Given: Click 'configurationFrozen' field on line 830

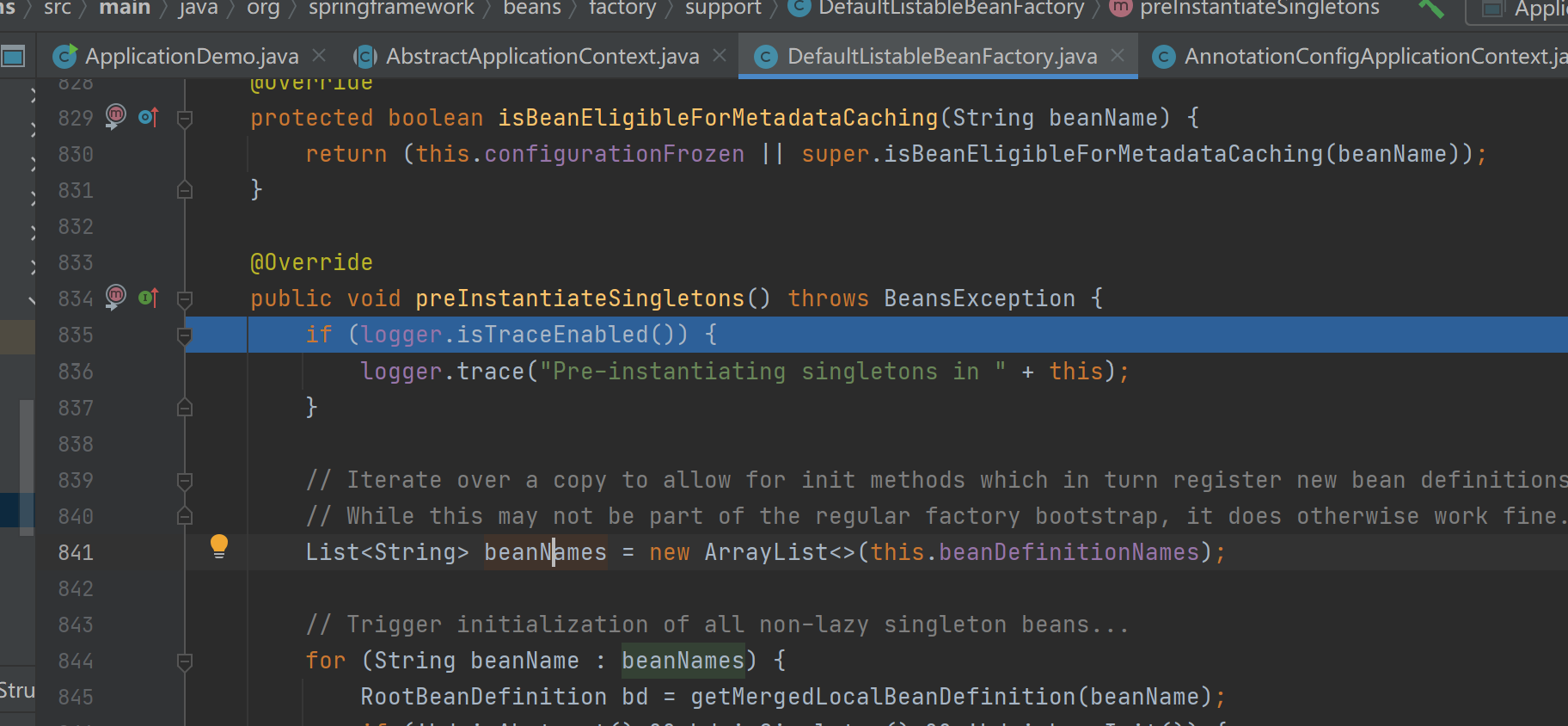Looking at the screenshot, I should (615, 154).
